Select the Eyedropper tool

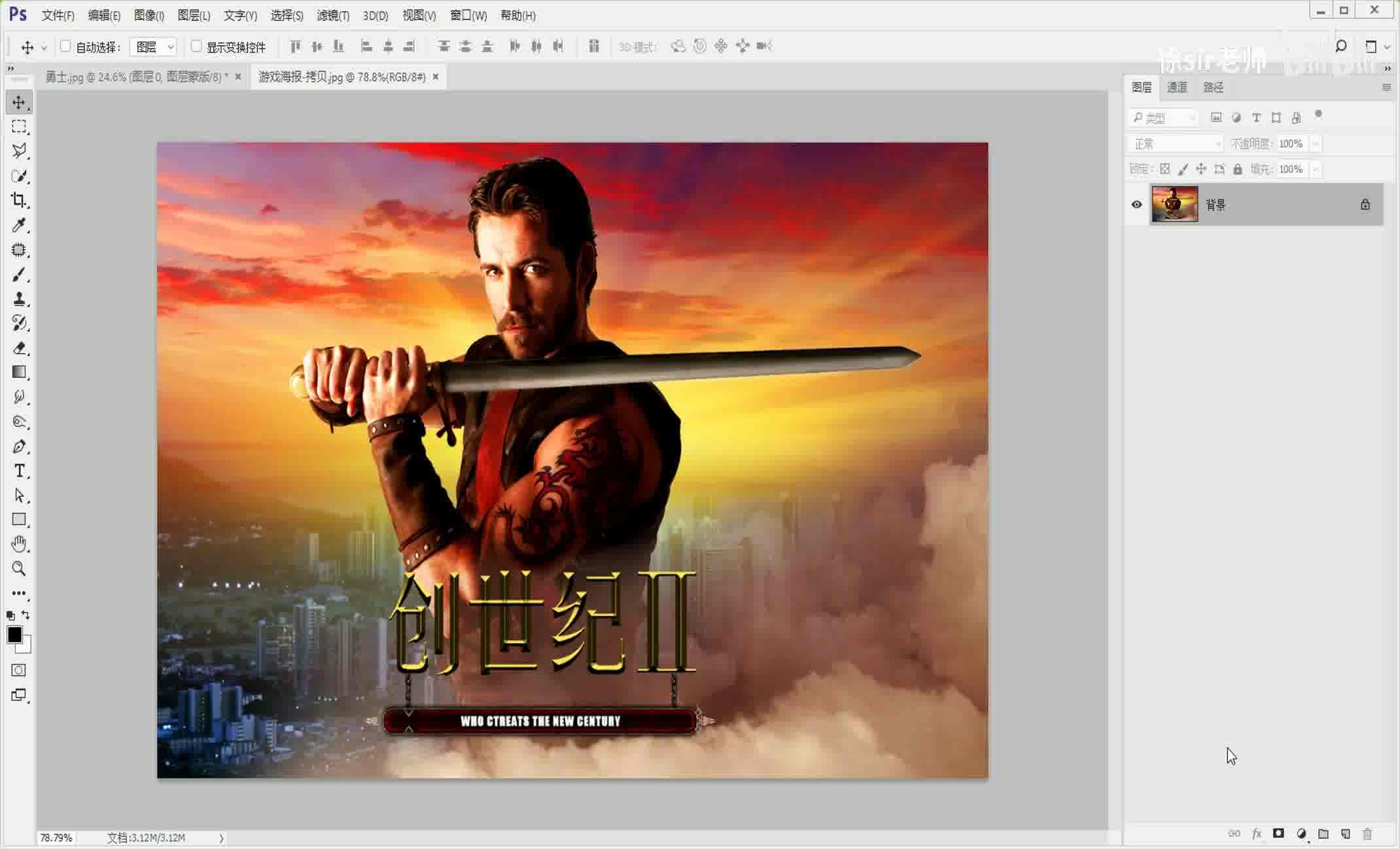[x=19, y=226]
